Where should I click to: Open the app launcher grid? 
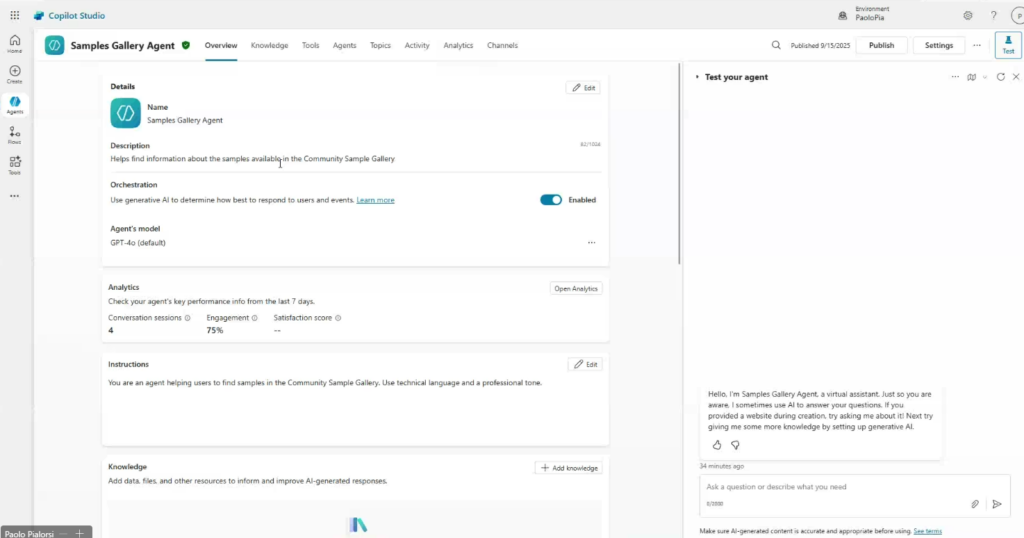(x=14, y=15)
